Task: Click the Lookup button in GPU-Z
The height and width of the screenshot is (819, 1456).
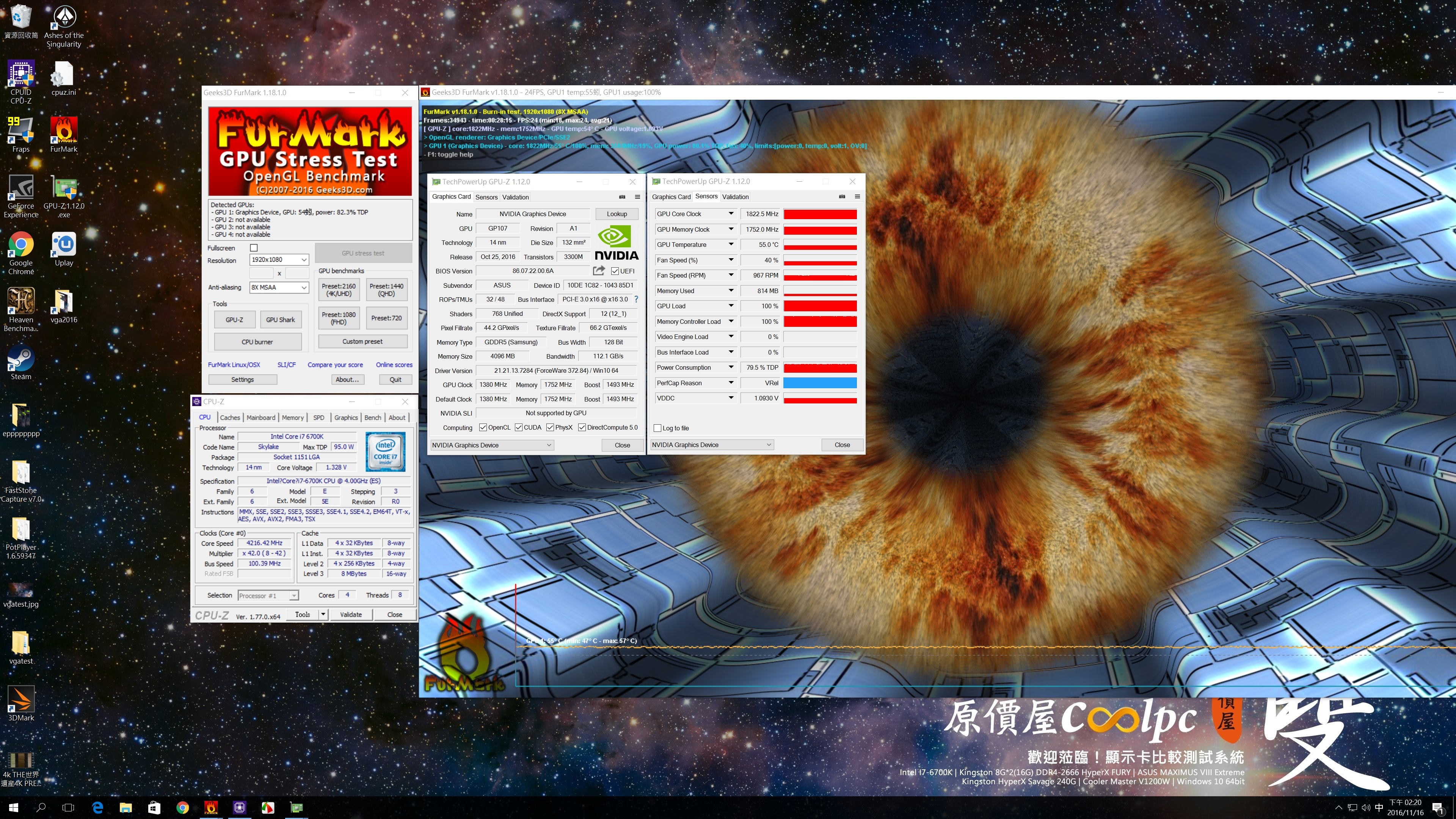Action: pos(617,213)
